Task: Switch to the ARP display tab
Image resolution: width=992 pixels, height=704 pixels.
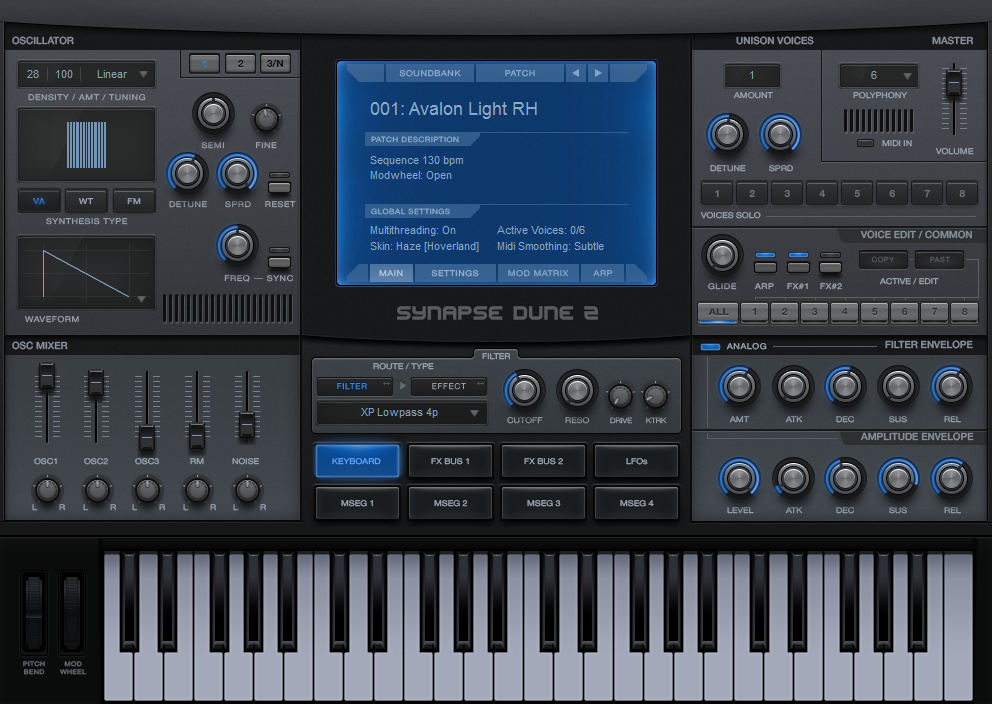Action: [x=602, y=273]
